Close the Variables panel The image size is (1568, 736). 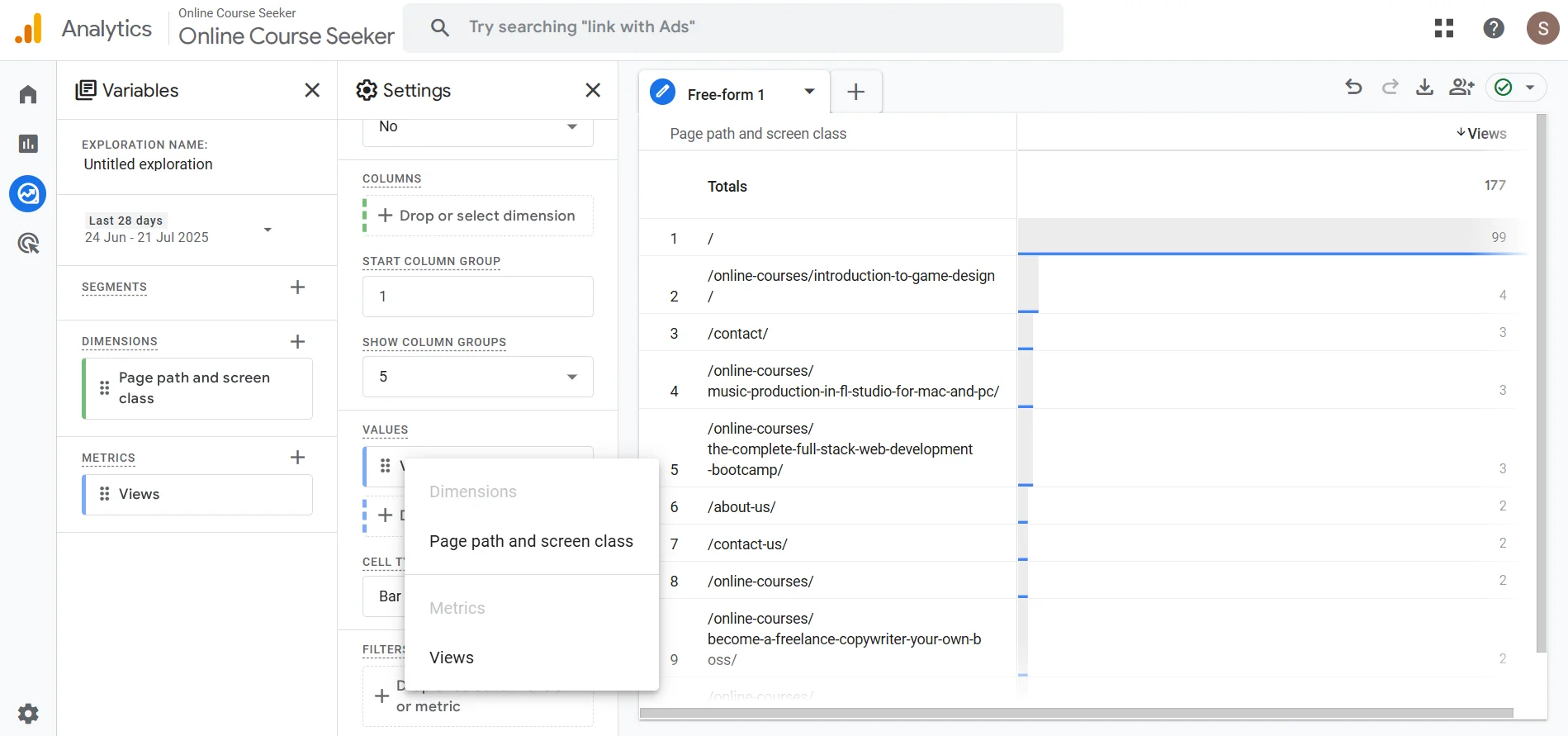tap(312, 90)
